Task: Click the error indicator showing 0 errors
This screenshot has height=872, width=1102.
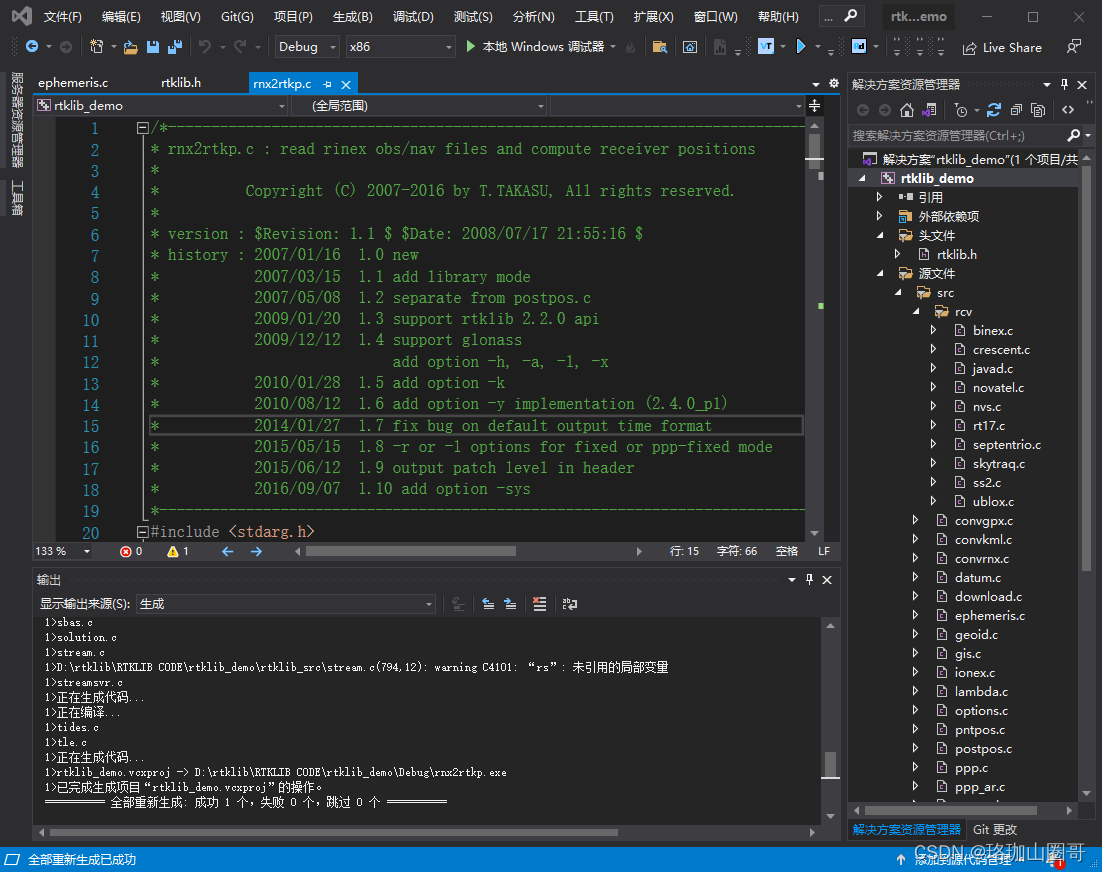Action: 131,550
